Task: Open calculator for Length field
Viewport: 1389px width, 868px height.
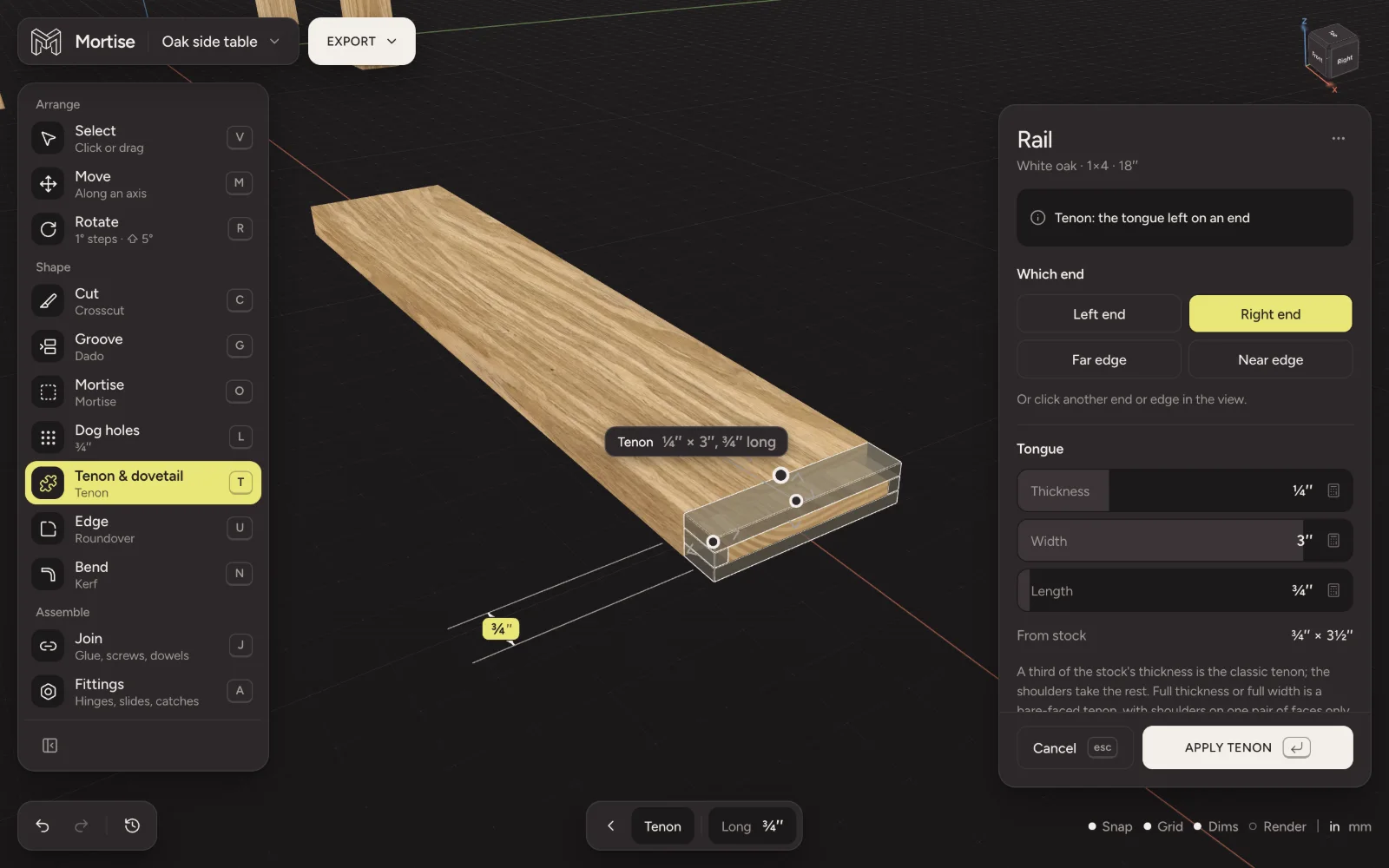Action: (1333, 590)
